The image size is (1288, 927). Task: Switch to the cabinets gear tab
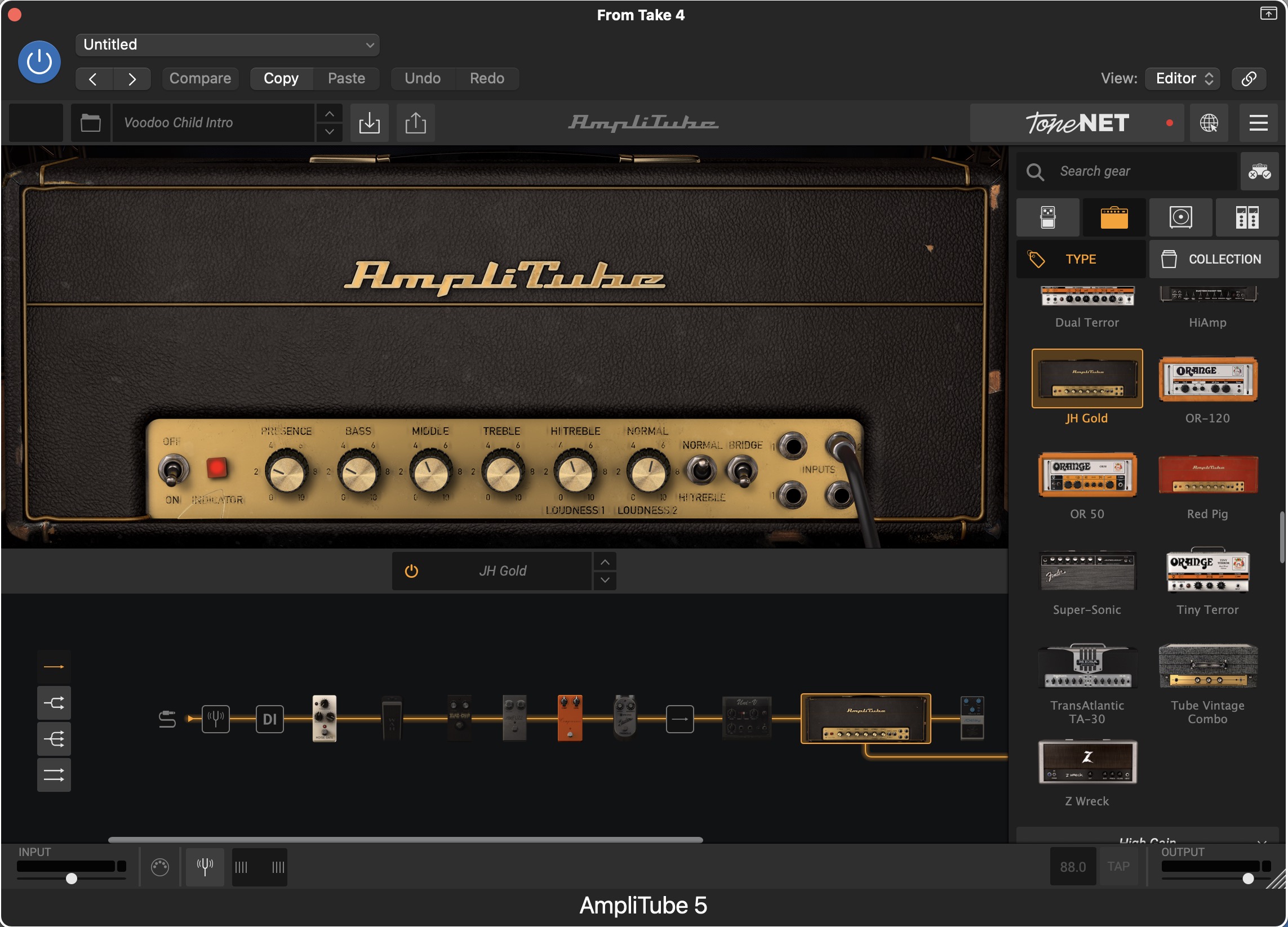(1180, 217)
